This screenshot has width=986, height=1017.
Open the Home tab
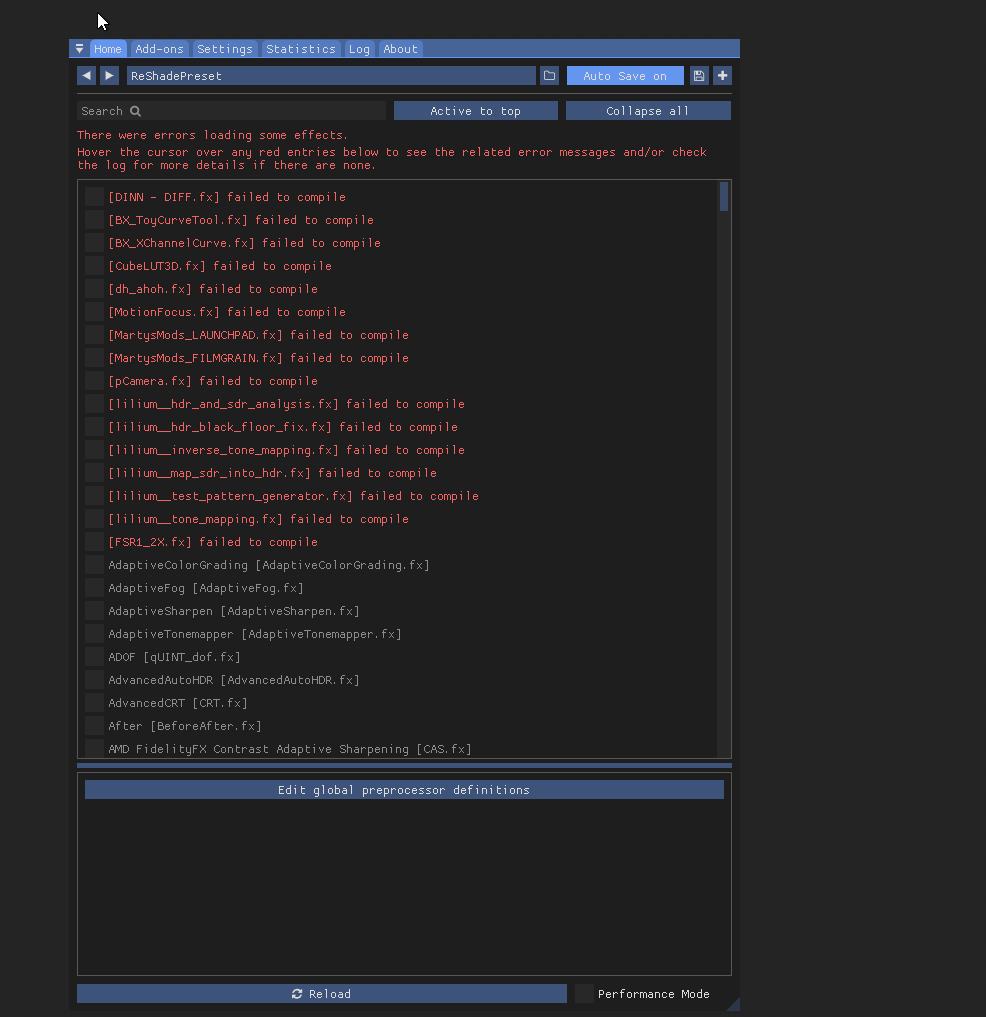coord(108,49)
